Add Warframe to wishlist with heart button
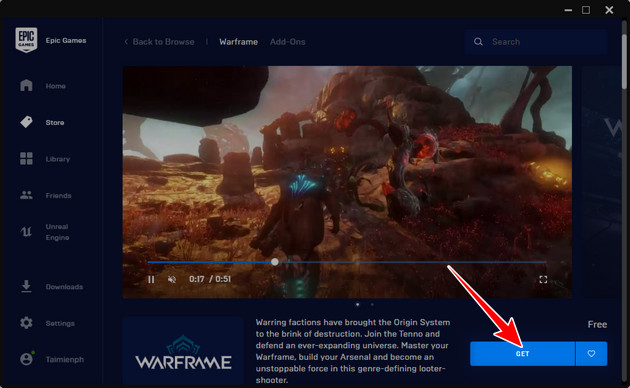630x388 pixels. pyautogui.click(x=591, y=353)
